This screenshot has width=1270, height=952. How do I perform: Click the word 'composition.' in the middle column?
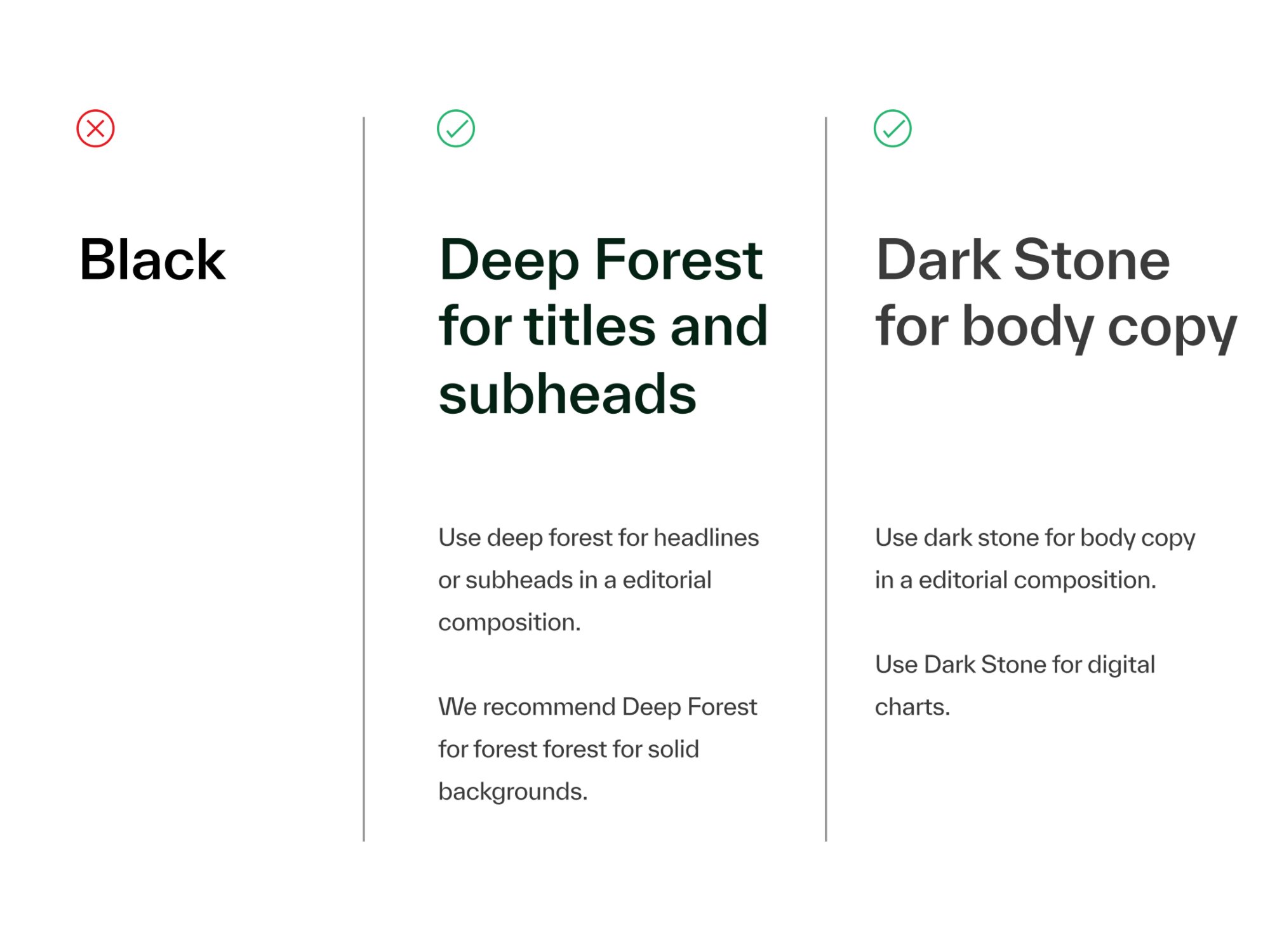(x=509, y=623)
